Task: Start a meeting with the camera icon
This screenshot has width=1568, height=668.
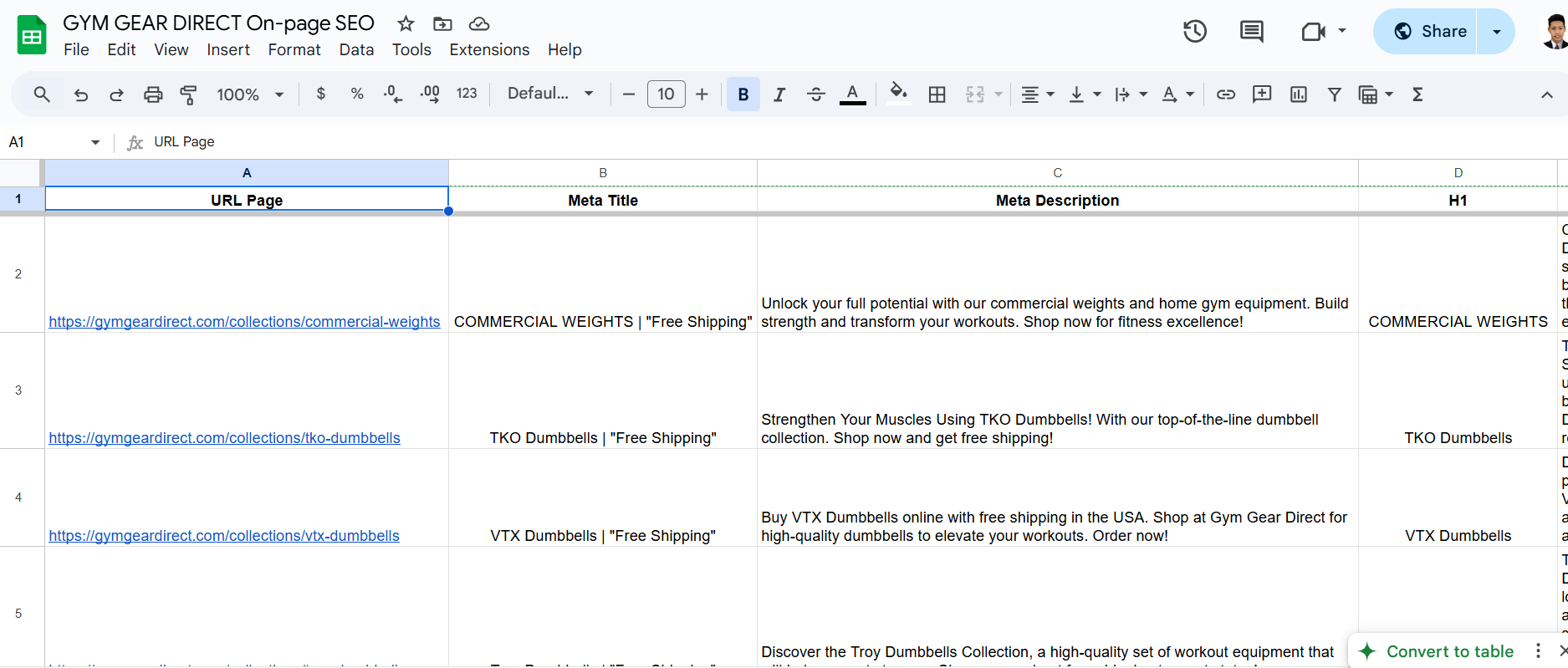Action: tap(1315, 32)
